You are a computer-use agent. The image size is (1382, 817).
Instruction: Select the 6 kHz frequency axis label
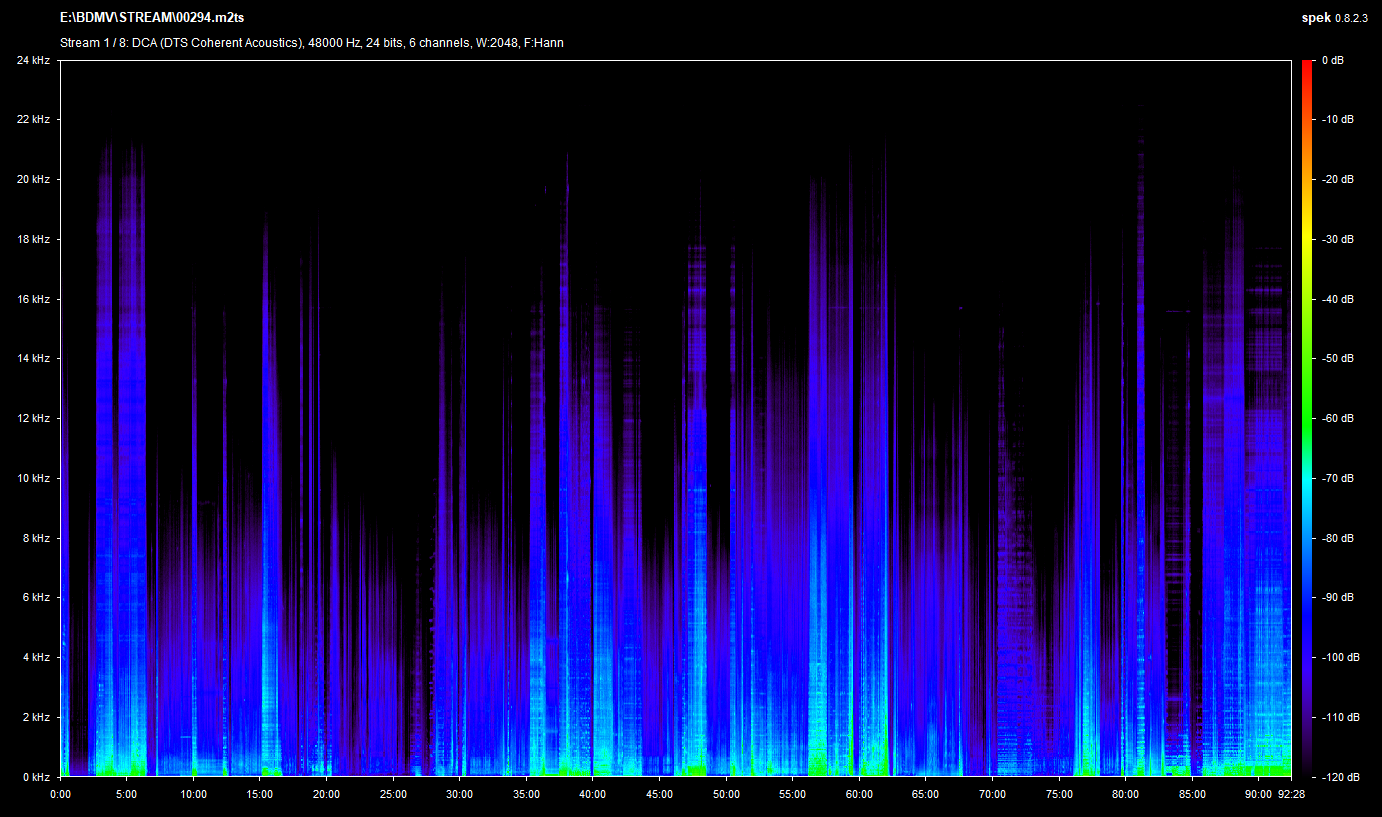pyautogui.click(x=36, y=598)
